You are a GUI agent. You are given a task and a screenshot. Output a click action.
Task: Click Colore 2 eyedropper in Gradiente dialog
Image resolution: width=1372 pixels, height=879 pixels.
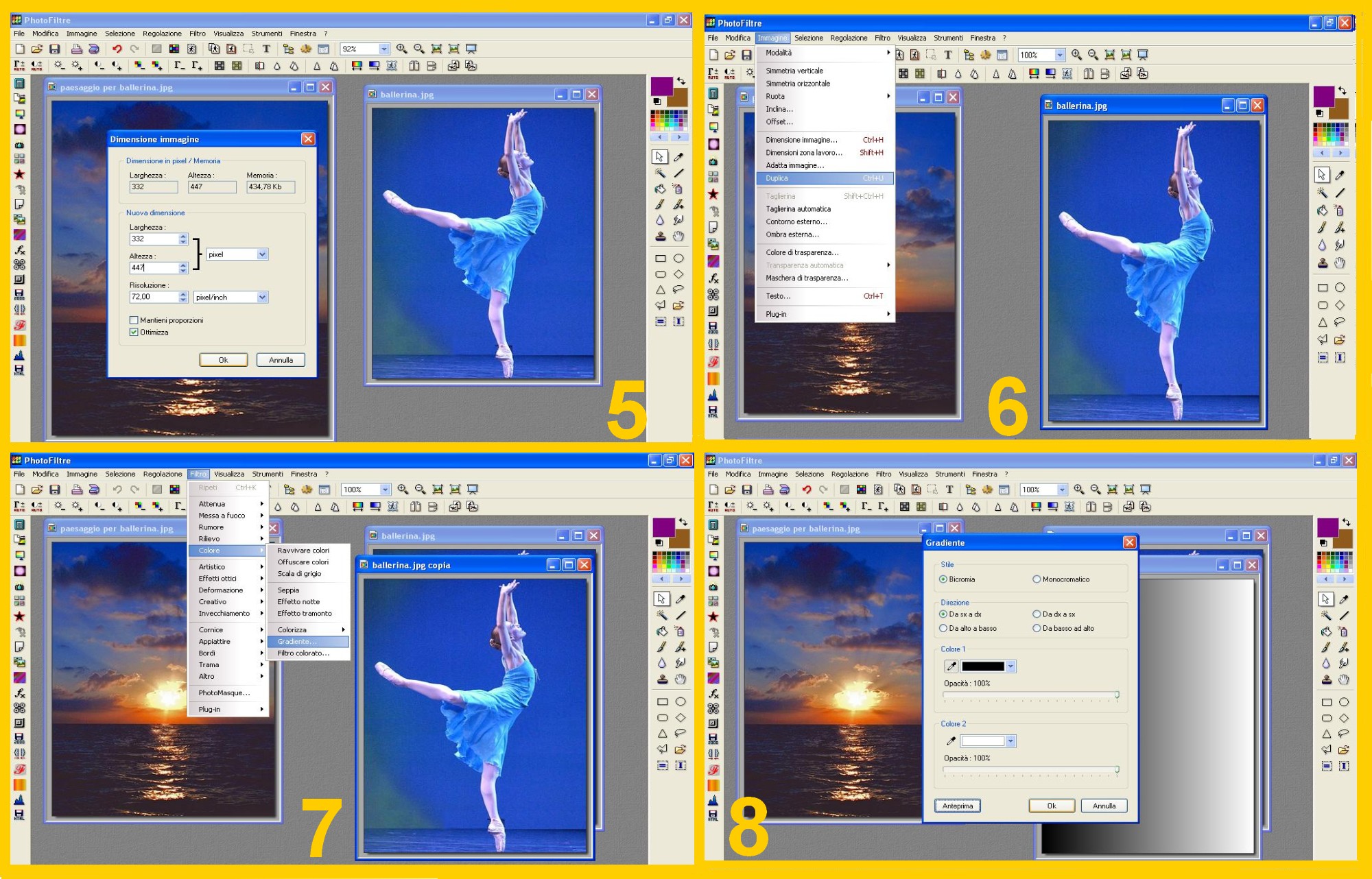pos(951,741)
